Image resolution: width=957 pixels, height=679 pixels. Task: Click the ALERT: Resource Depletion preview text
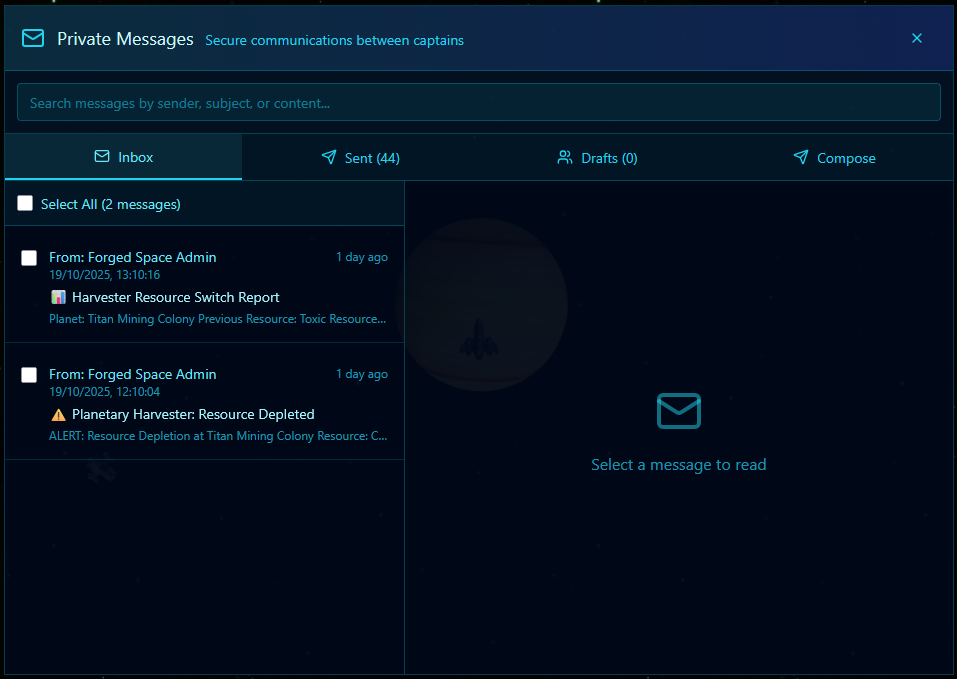(x=218, y=436)
